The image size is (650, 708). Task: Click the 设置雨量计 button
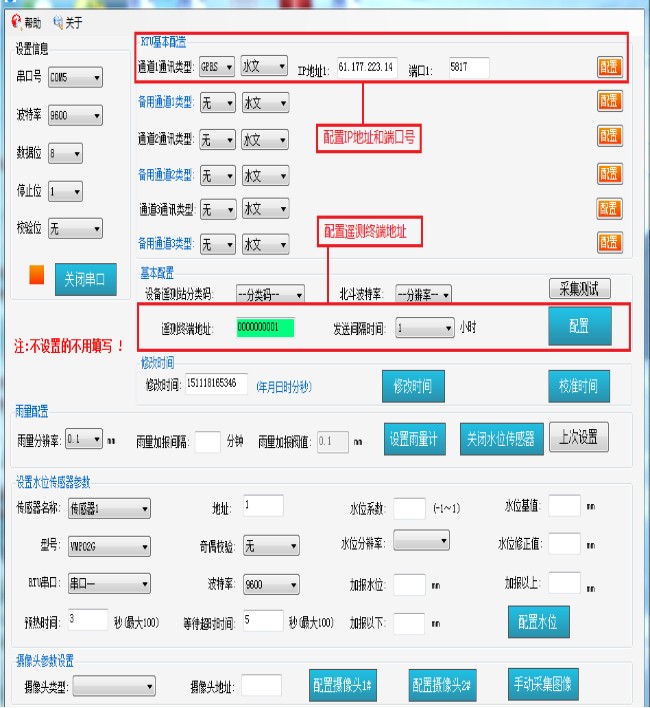415,439
